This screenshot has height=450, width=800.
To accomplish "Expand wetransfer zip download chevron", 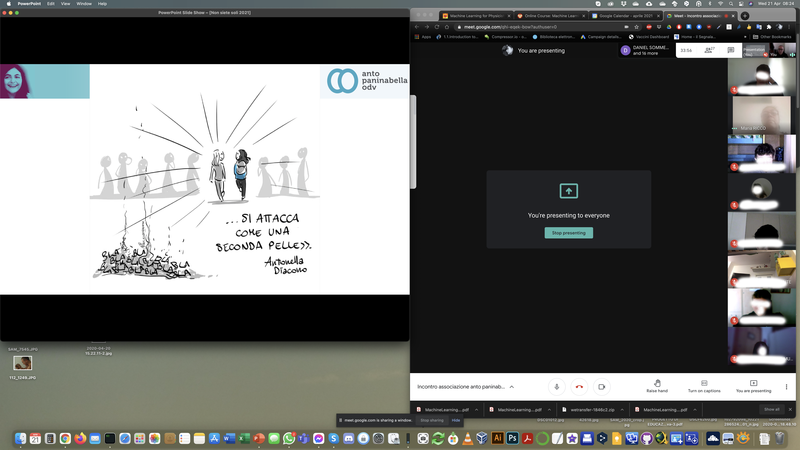I will tap(622, 410).
